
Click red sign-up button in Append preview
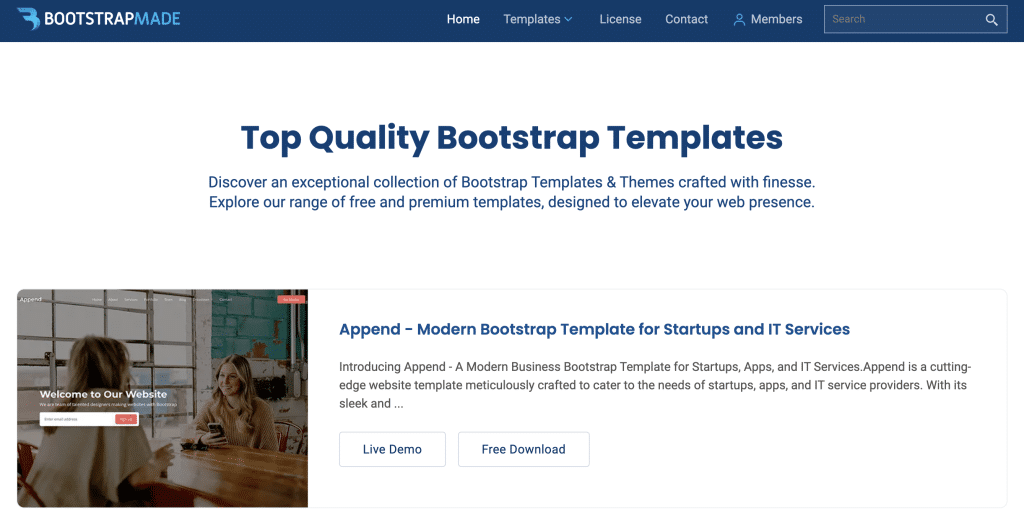[x=126, y=420]
